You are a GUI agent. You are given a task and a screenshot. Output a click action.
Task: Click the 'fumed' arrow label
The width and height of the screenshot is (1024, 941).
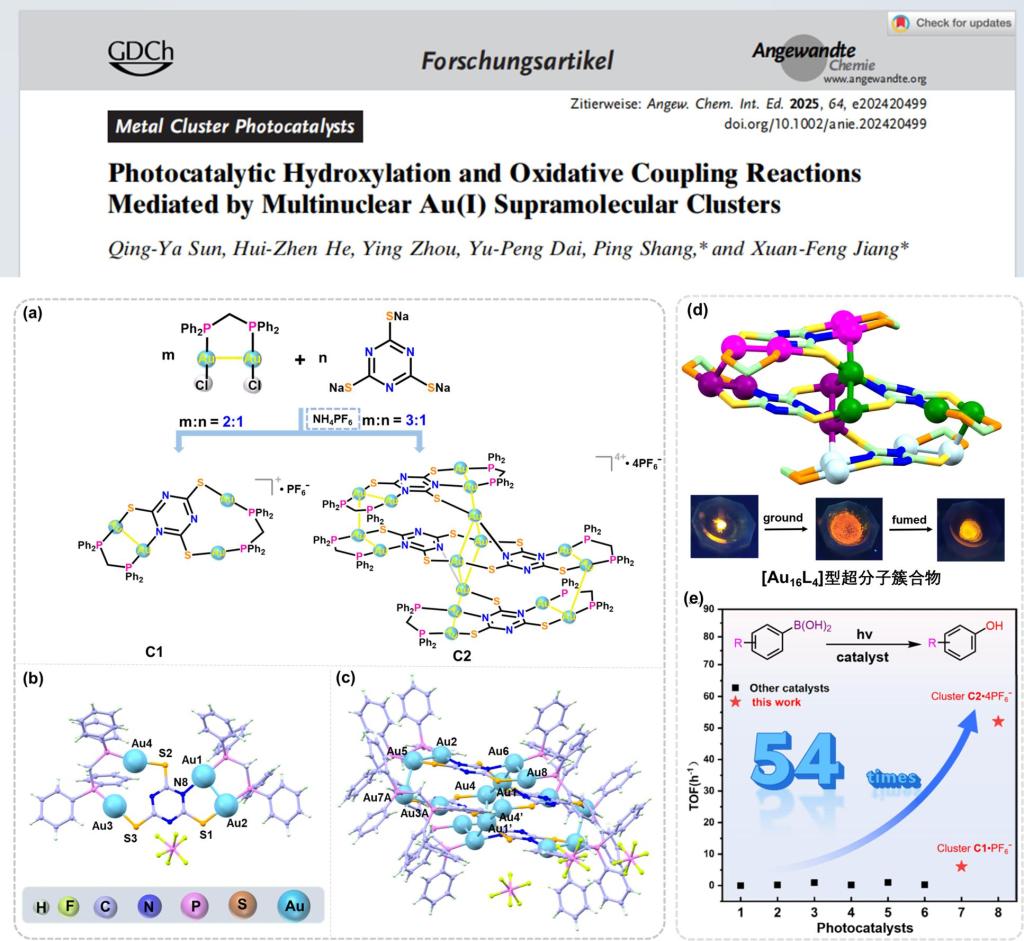[909, 520]
